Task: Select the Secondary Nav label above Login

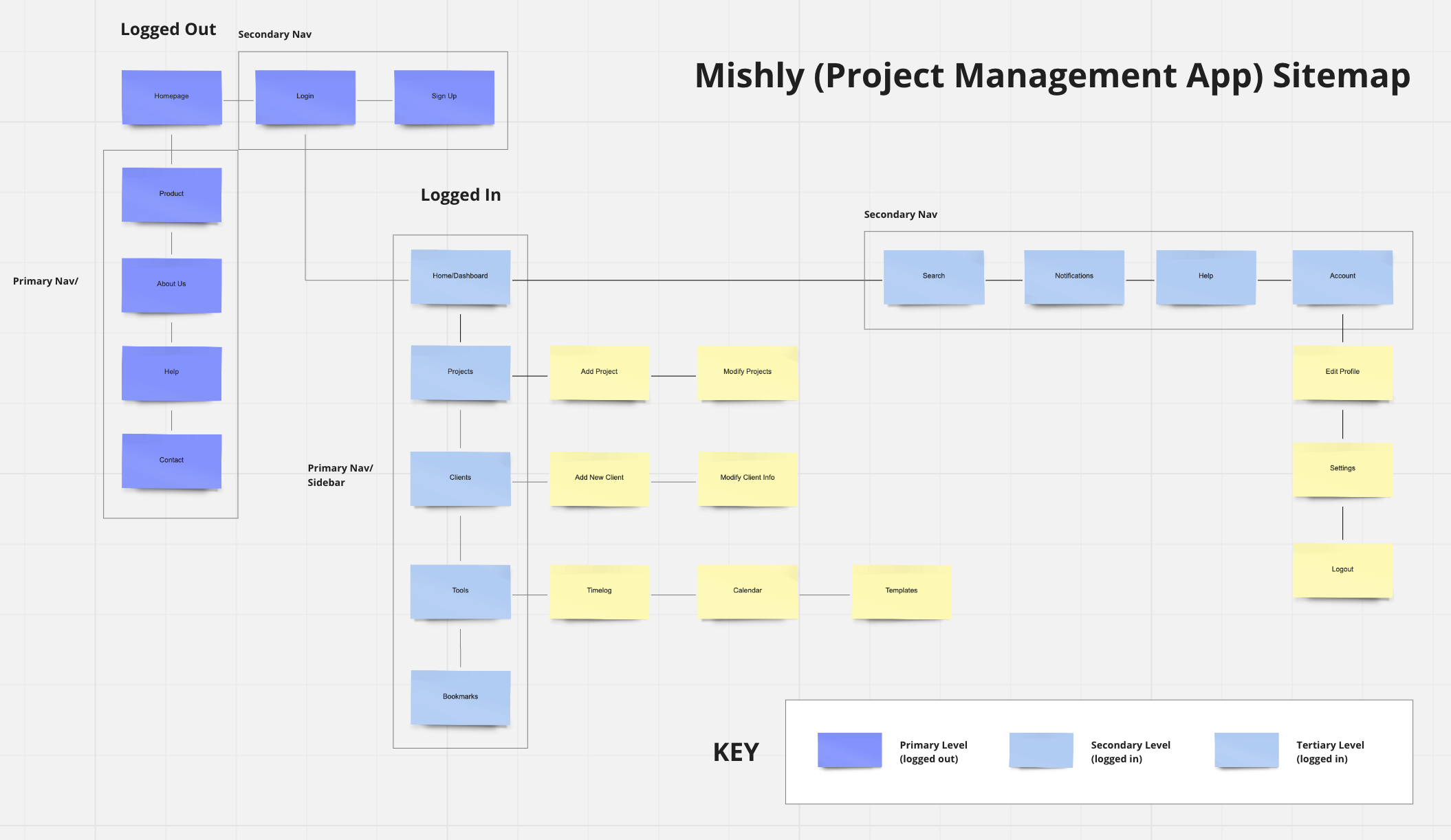Action: [275, 34]
